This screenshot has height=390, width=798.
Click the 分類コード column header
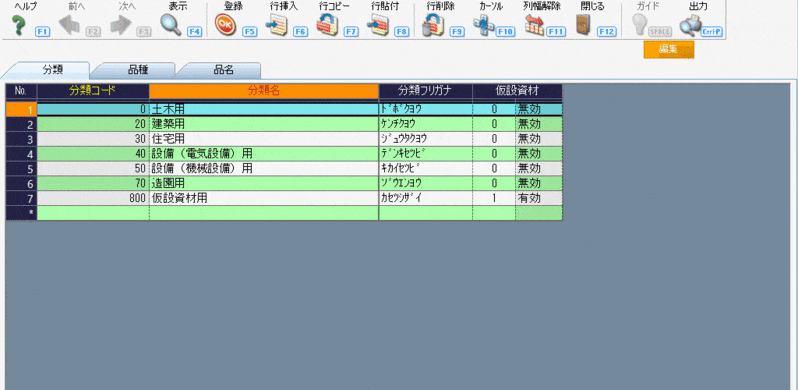pyautogui.click(x=93, y=91)
